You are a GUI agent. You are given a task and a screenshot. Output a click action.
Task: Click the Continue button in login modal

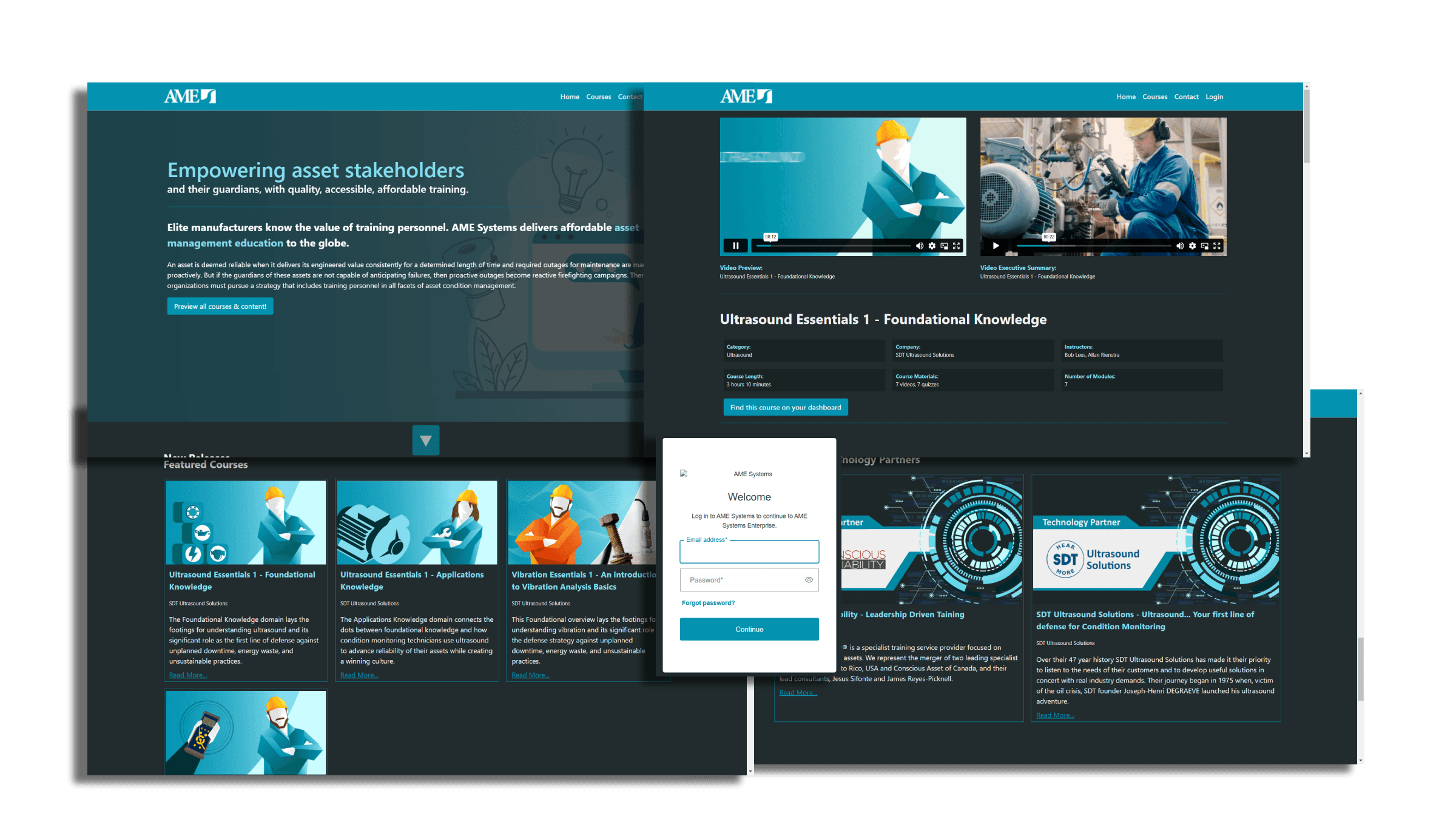749,629
